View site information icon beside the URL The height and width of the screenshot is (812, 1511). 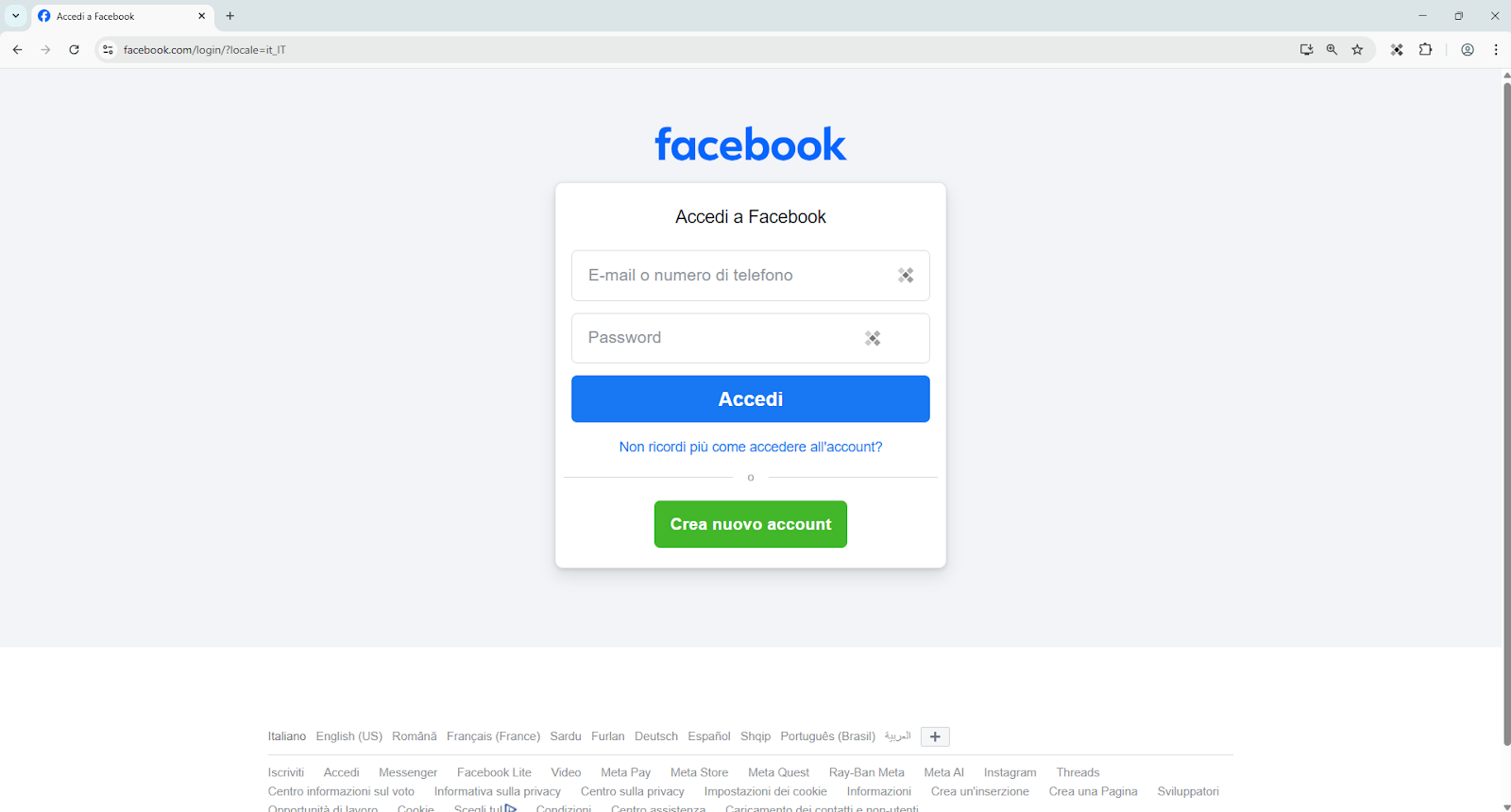(x=108, y=50)
